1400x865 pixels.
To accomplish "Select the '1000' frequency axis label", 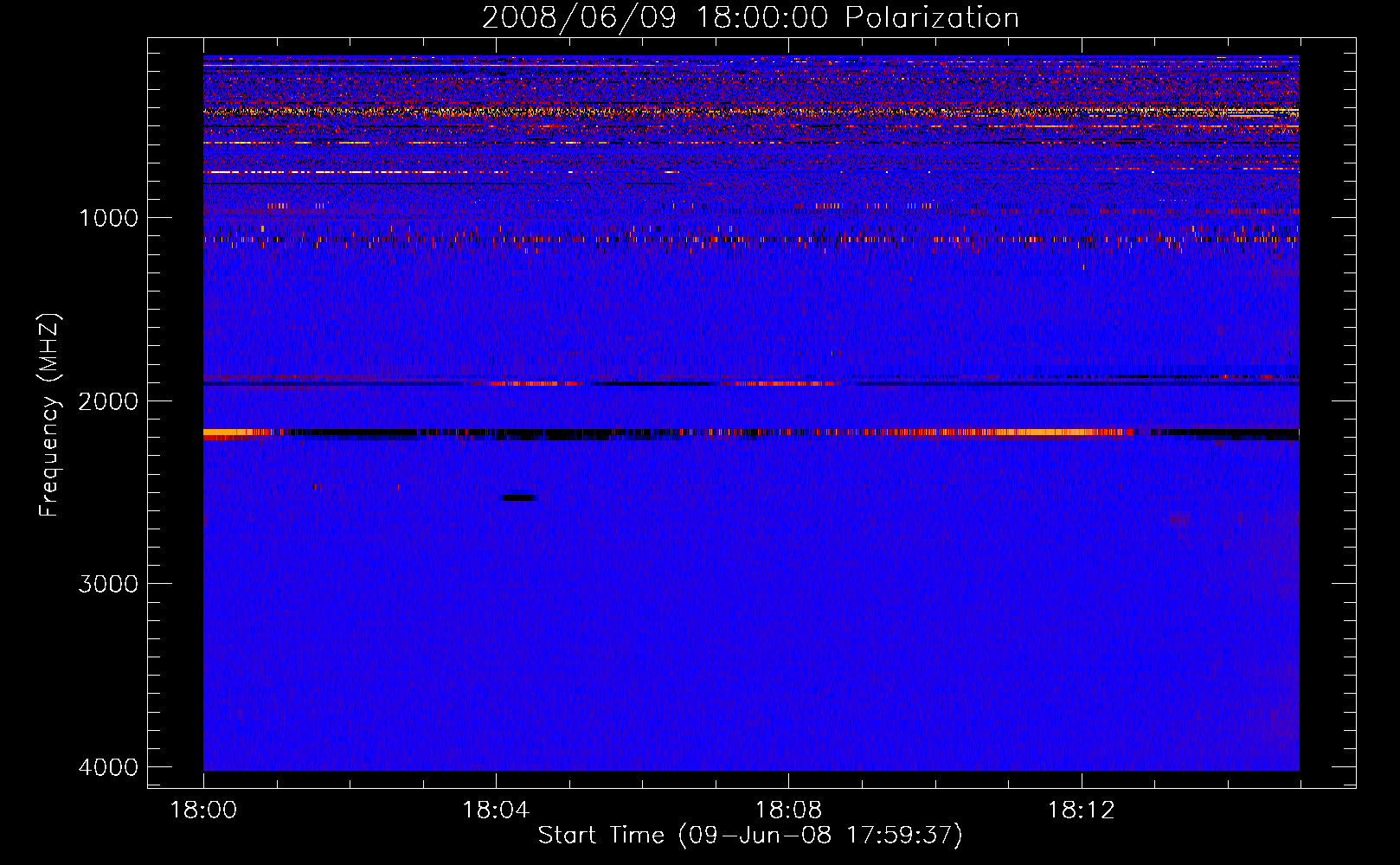I will pyautogui.click(x=108, y=217).
